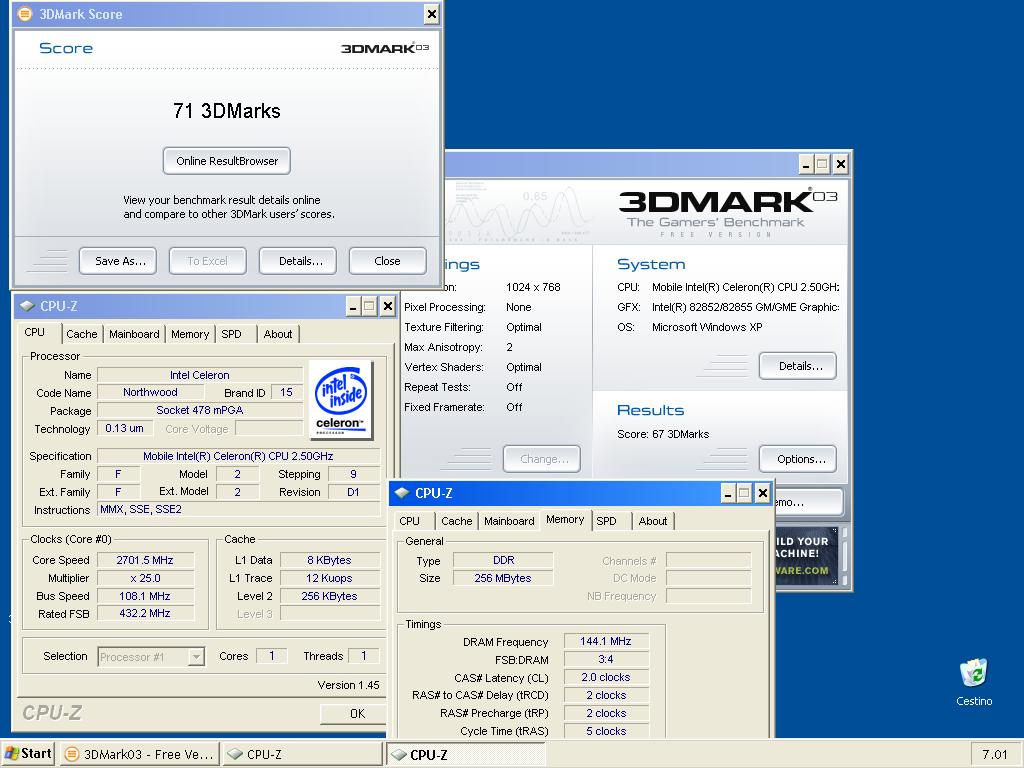
Task: Select Mainboard tab in the back CPU-Z window
Action: coord(134,334)
